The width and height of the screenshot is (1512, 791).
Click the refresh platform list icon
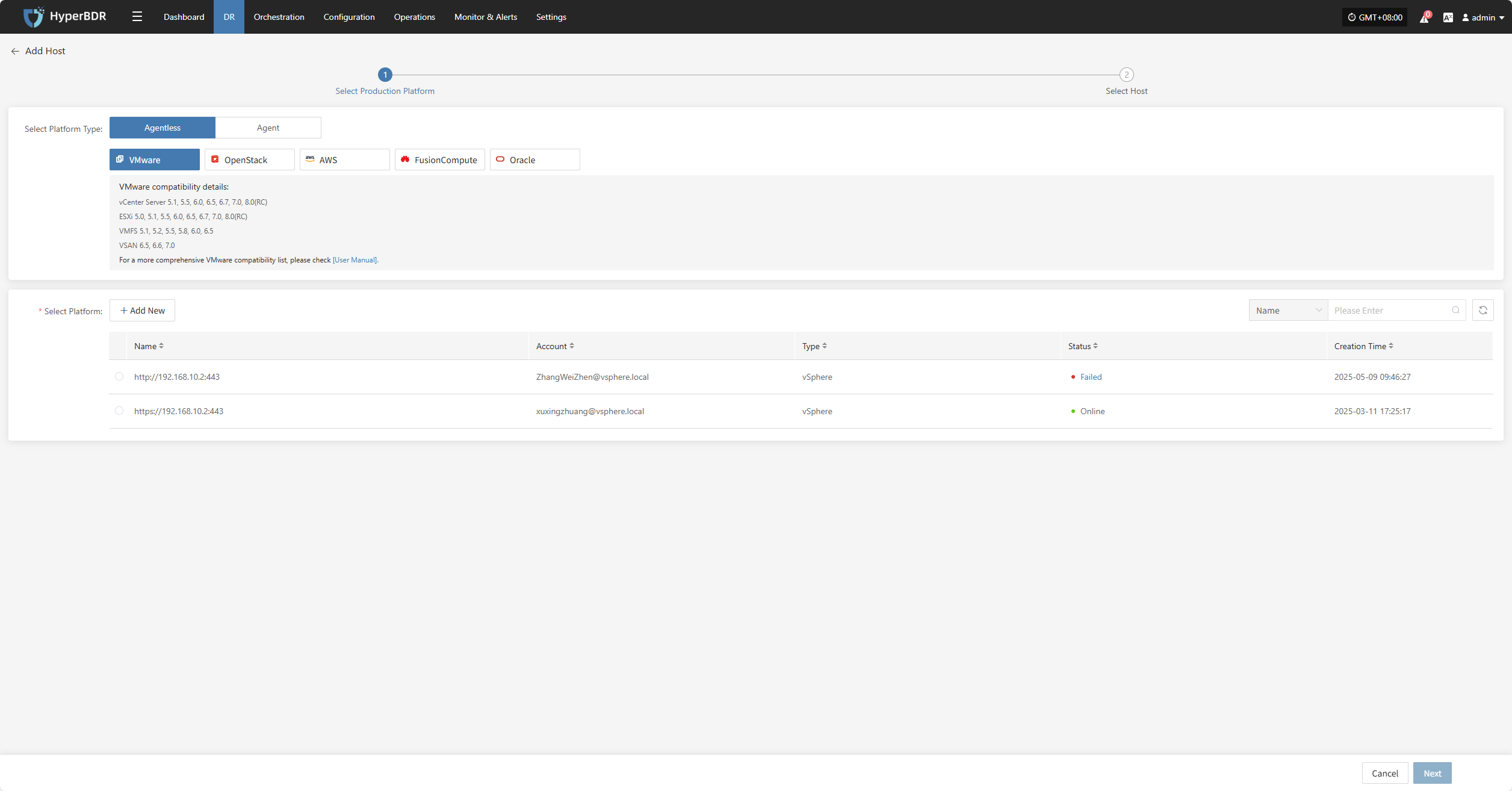pyautogui.click(x=1483, y=311)
